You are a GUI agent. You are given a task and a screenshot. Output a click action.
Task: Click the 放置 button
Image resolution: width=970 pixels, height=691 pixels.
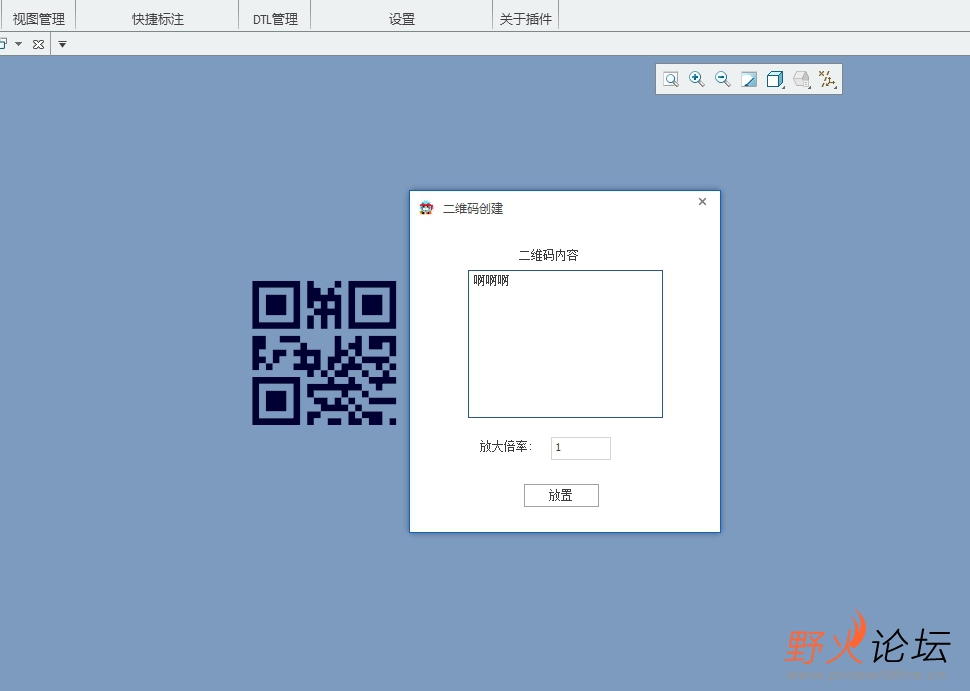tap(561, 496)
